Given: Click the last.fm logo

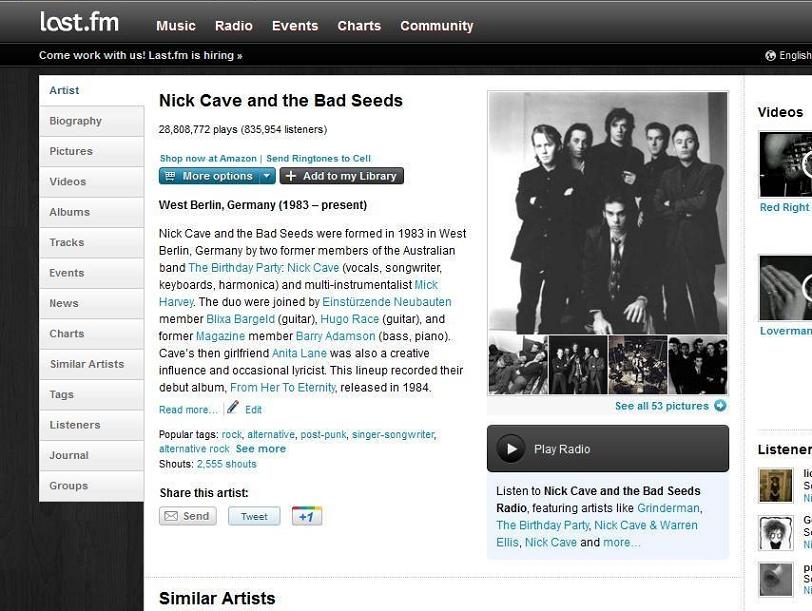Looking at the screenshot, I should coord(79,22).
